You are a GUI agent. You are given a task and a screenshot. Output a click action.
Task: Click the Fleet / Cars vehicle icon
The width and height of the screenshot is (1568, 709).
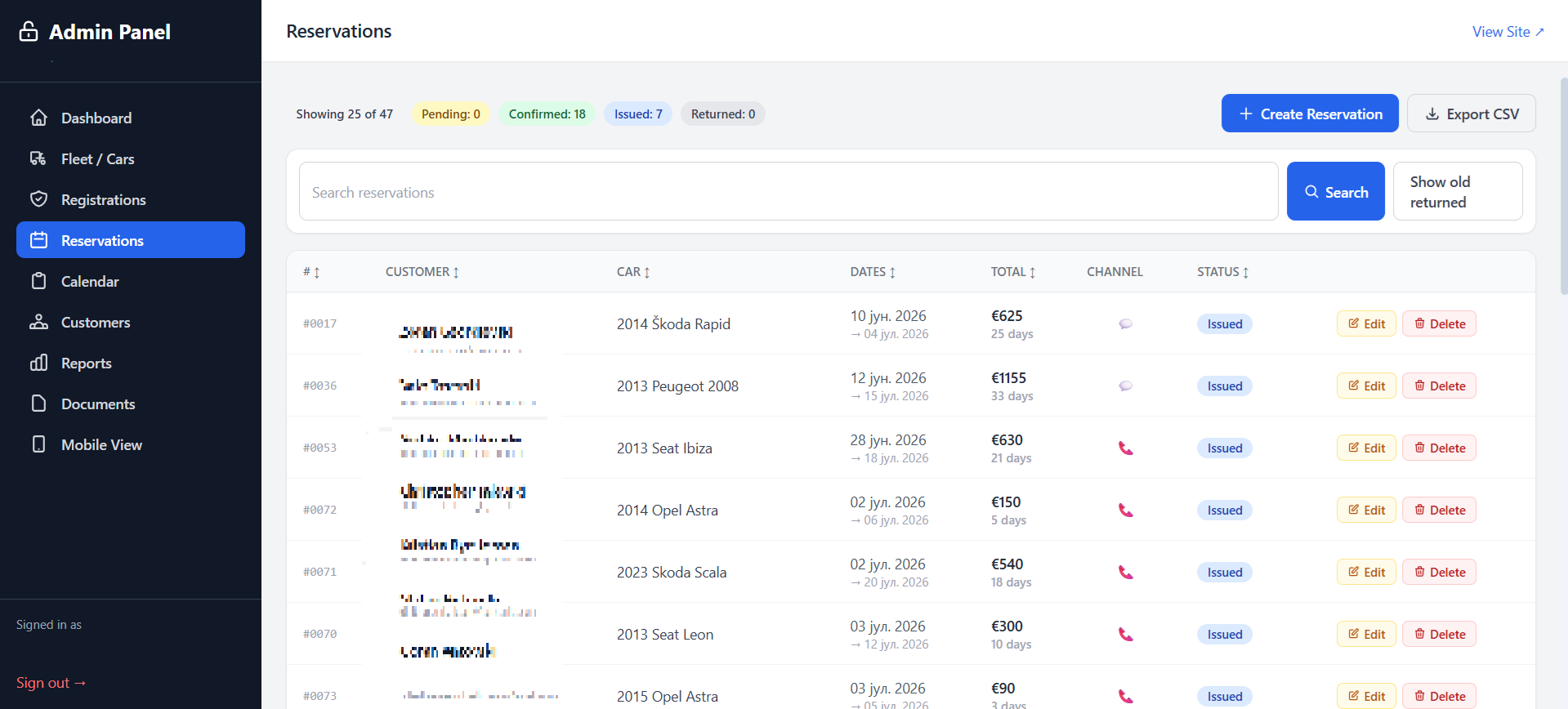(x=38, y=158)
